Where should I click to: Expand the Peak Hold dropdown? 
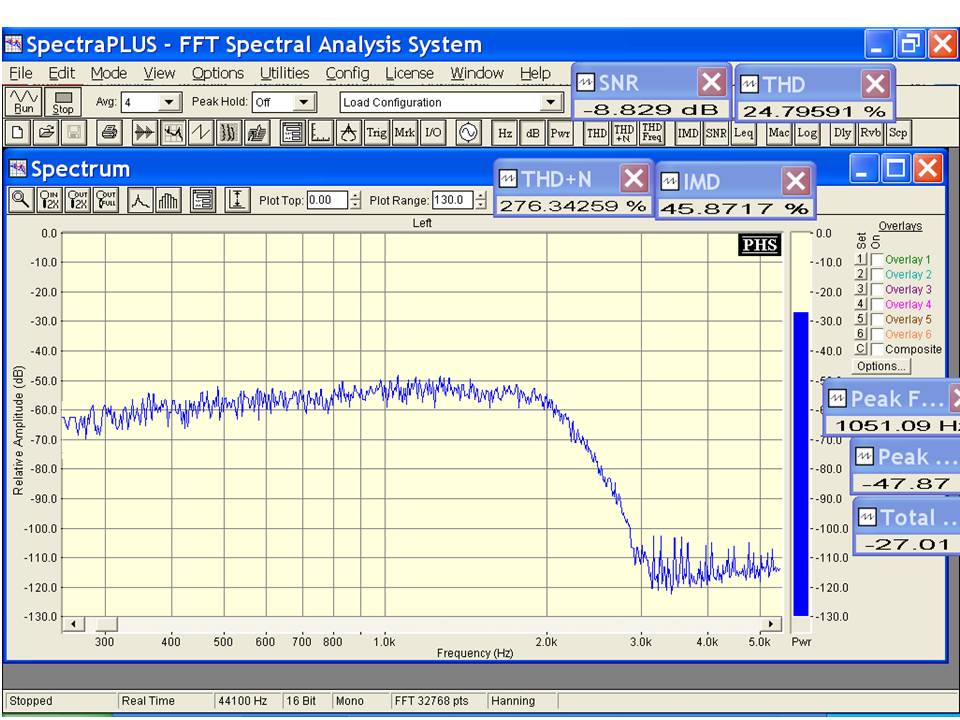304,102
